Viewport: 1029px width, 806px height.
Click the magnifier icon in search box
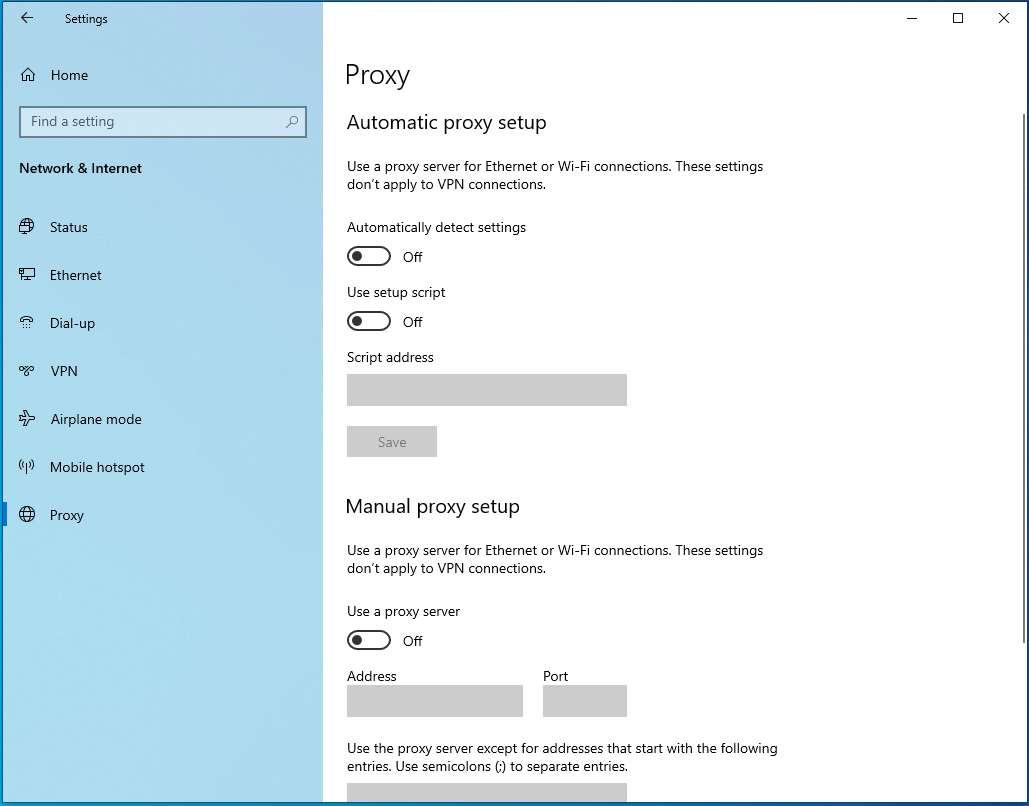[x=292, y=121]
